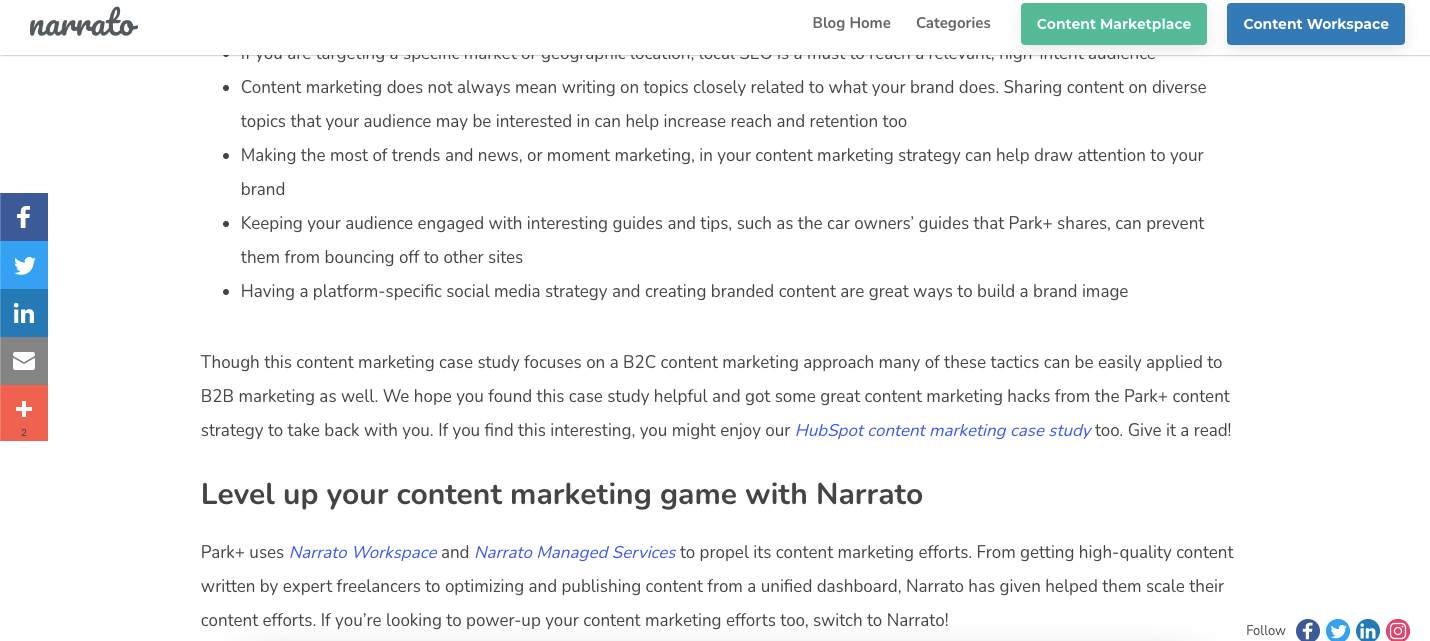Follow Narrato on LinkedIn in the footer
This screenshot has height=641, width=1430.
[x=1368, y=630]
